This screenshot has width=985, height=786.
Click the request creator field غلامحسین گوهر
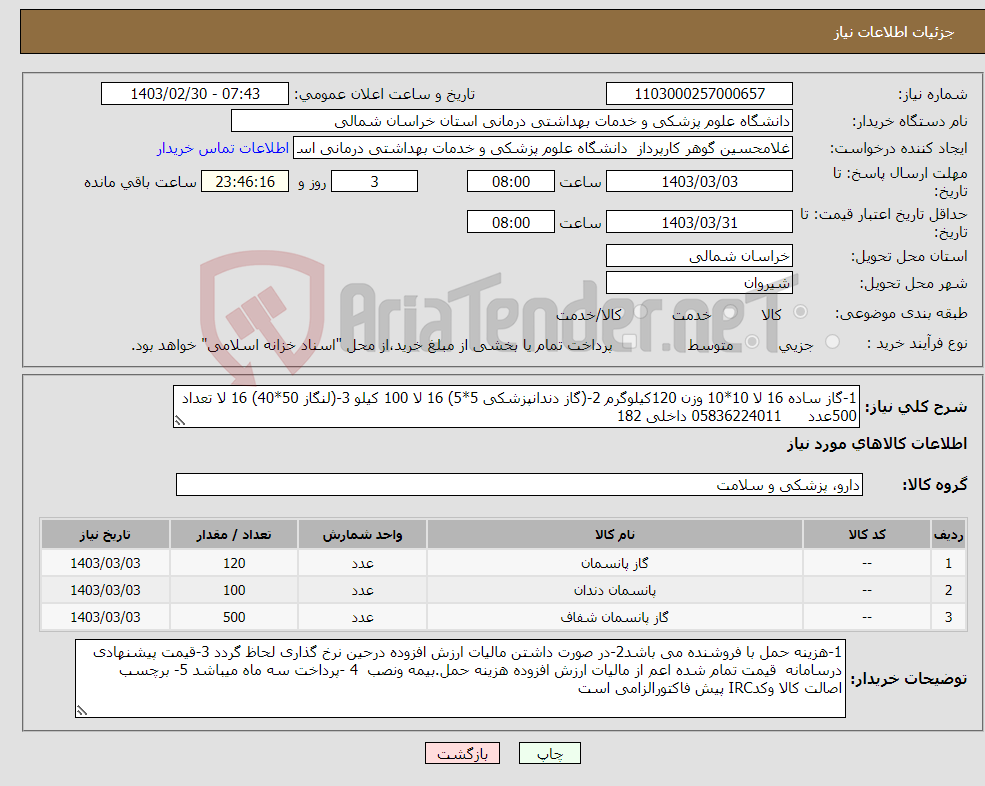(x=543, y=148)
